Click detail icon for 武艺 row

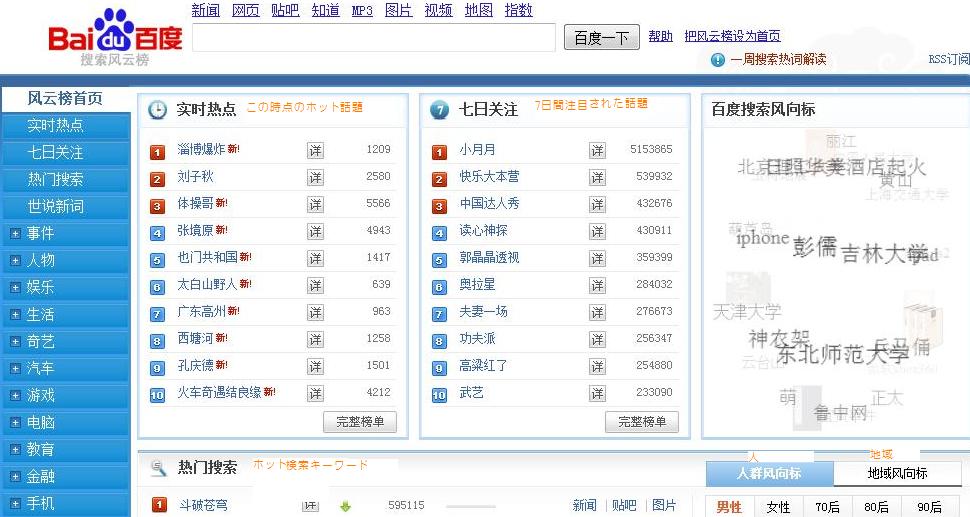point(598,393)
